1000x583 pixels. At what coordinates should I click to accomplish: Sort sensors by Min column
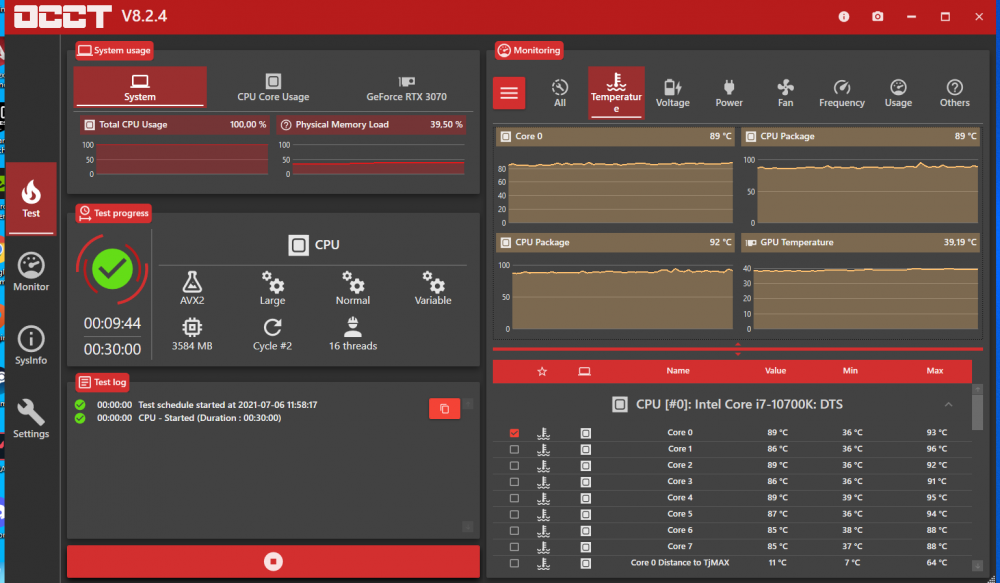[x=850, y=371]
